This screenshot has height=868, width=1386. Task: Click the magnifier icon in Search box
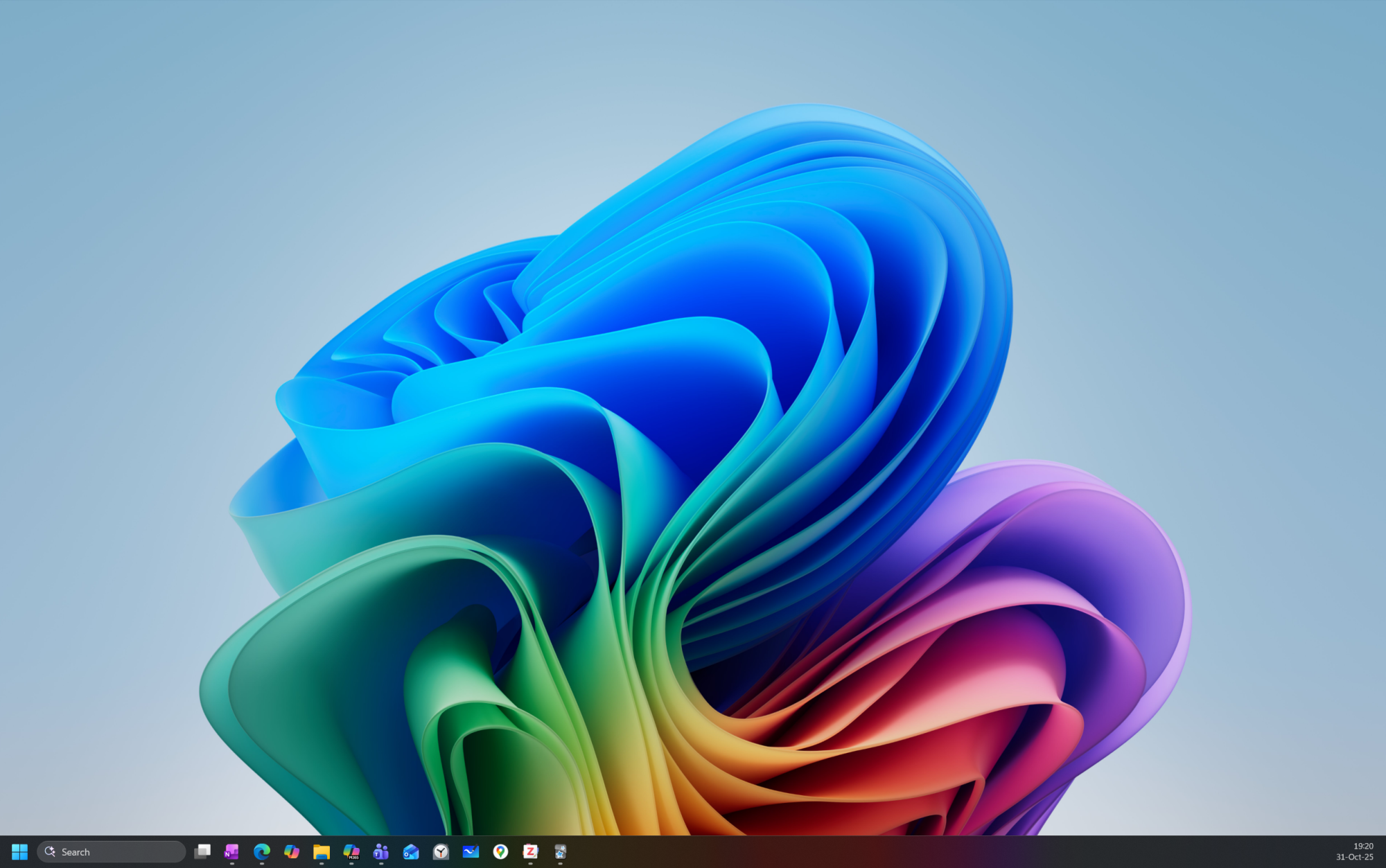click(x=50, y=851)
